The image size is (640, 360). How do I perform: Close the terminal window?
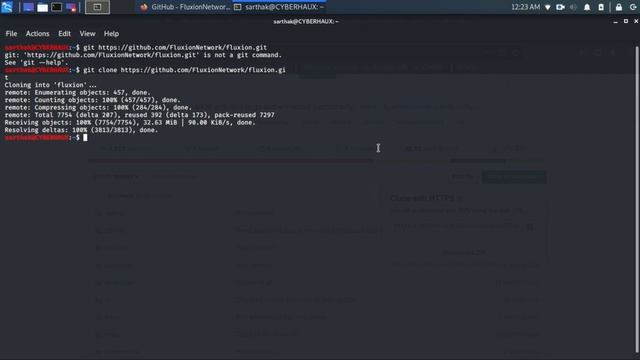point(636,21)
